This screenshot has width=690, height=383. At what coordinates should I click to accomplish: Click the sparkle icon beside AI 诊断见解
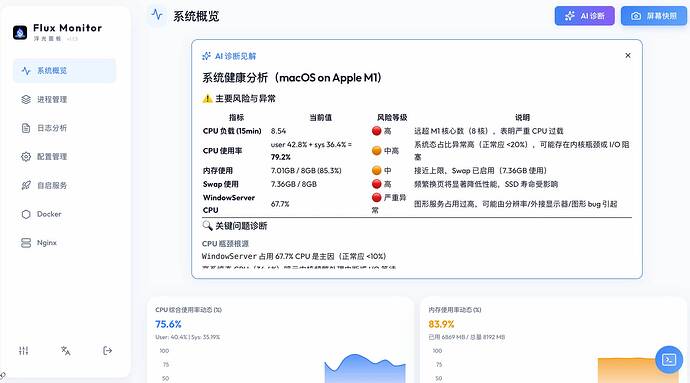pos(206,56)
